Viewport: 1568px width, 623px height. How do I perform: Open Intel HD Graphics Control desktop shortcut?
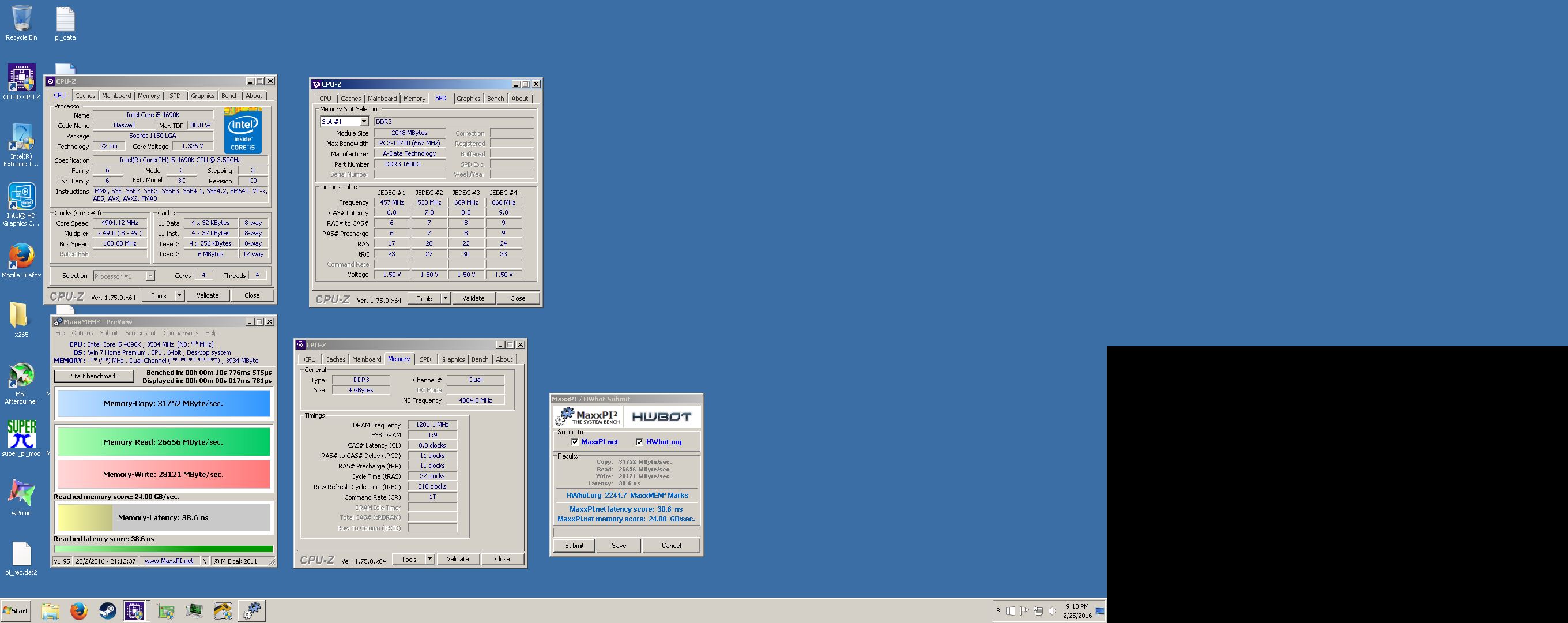[x=21, y=205]
